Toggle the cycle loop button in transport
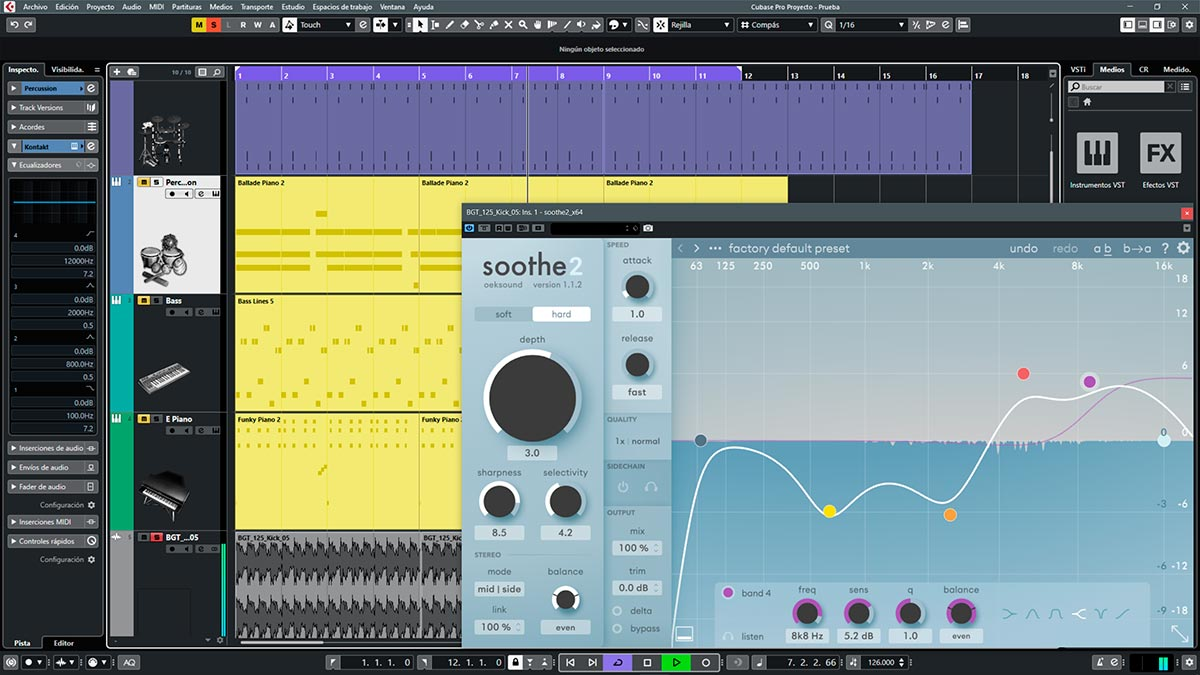The height and width of the screenshot is (675, 1200). (617, 662)
